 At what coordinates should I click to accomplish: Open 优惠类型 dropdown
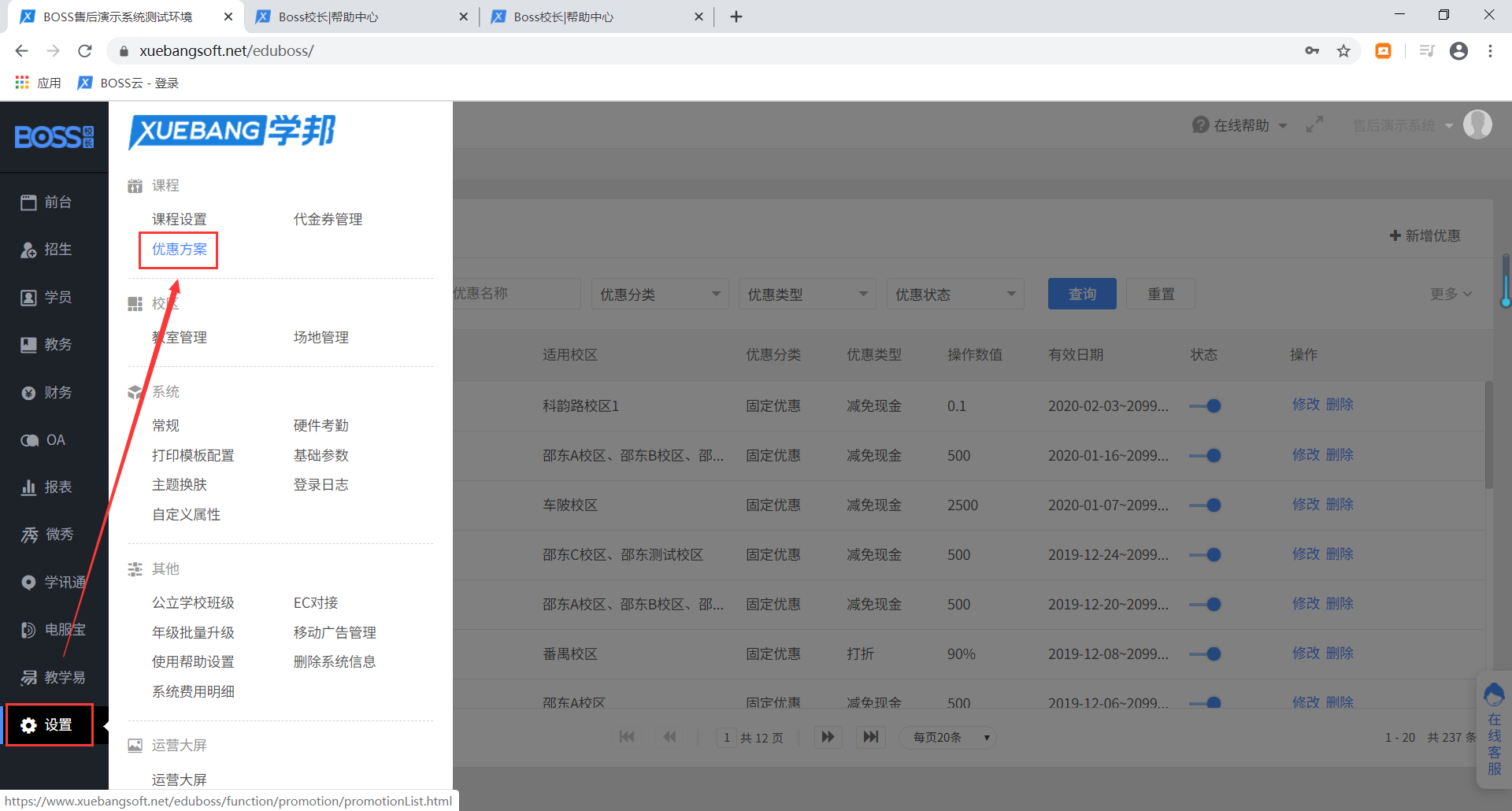(807, 294)
